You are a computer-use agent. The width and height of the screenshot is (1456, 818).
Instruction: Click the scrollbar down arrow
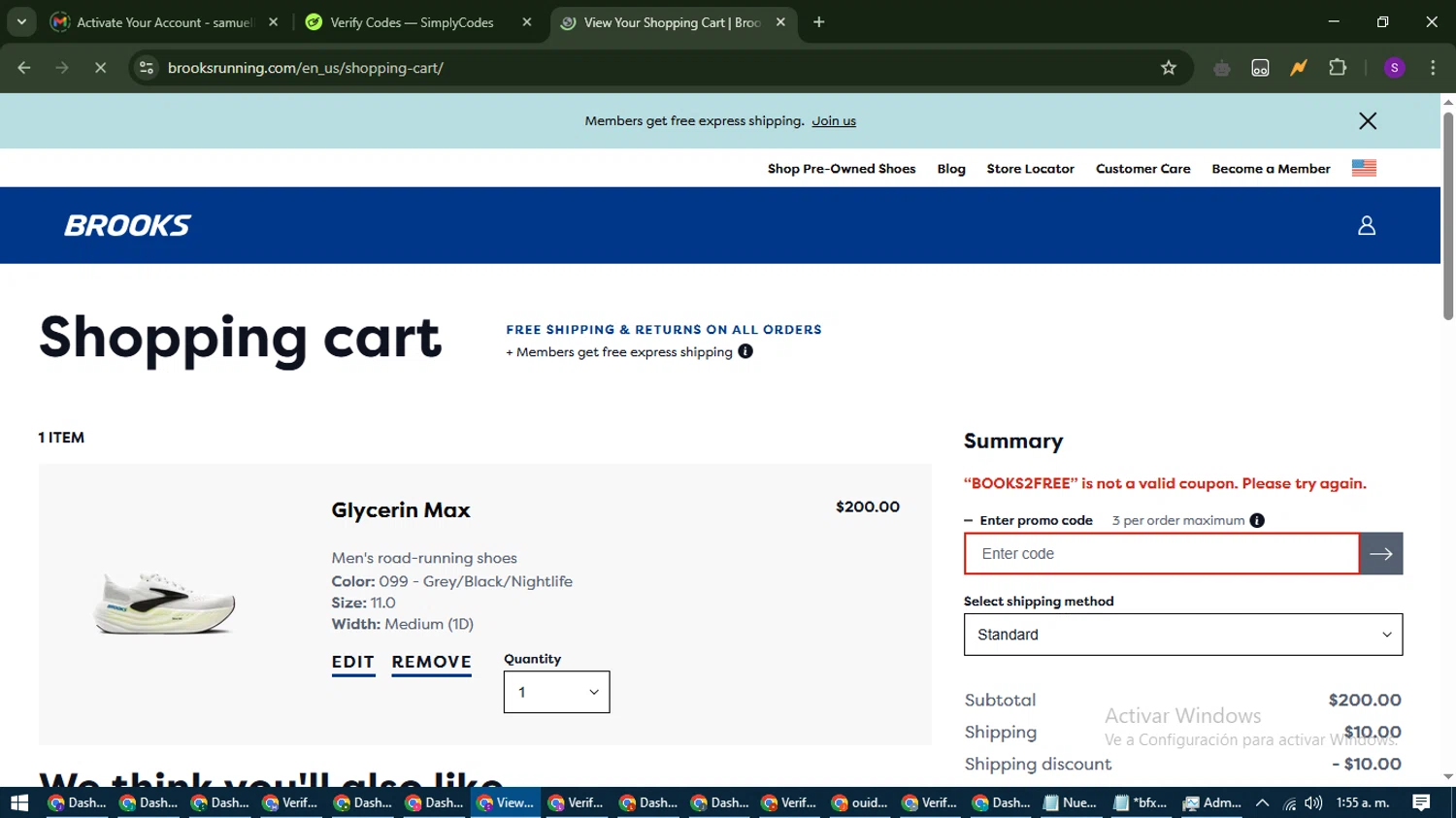[1448, 777]
